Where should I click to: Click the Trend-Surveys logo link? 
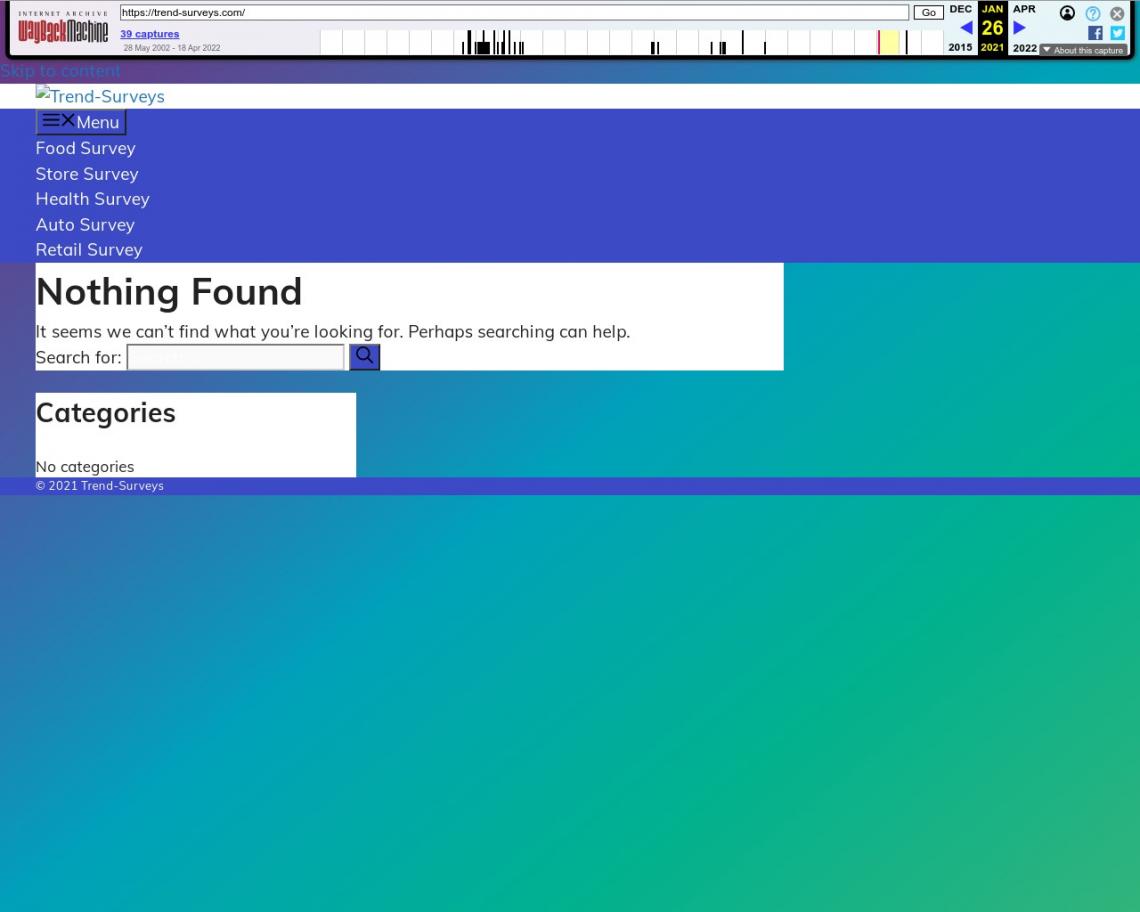[x=100, y=96]
